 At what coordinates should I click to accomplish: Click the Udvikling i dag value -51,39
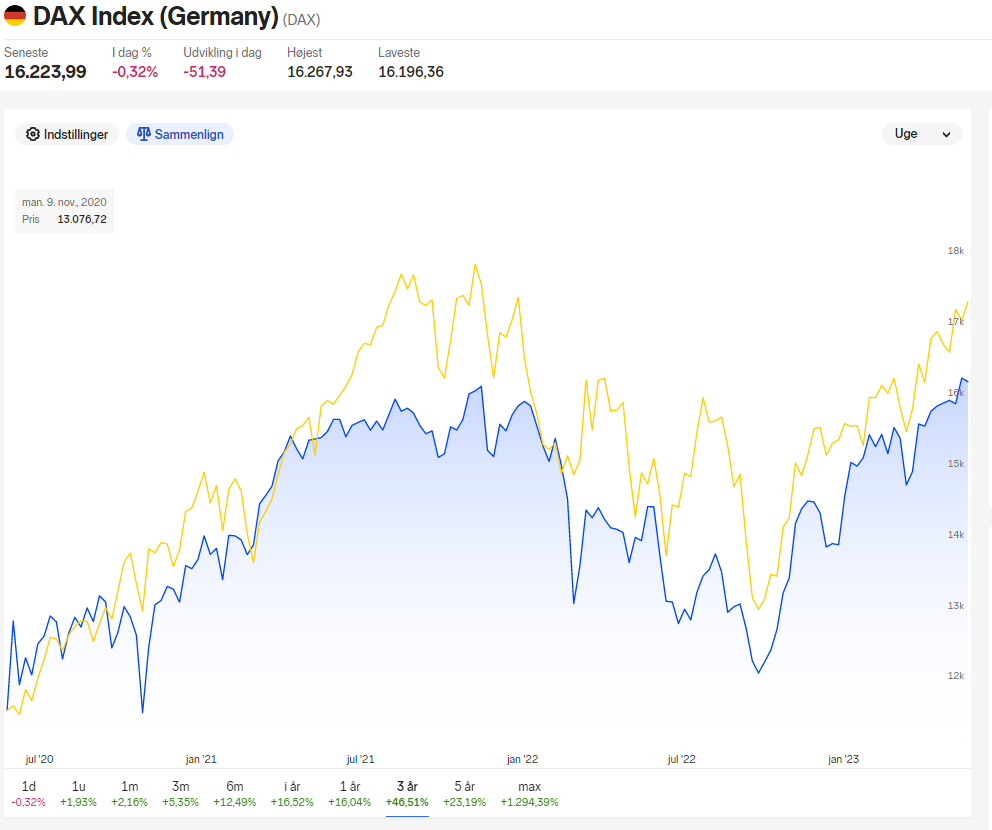204,71
